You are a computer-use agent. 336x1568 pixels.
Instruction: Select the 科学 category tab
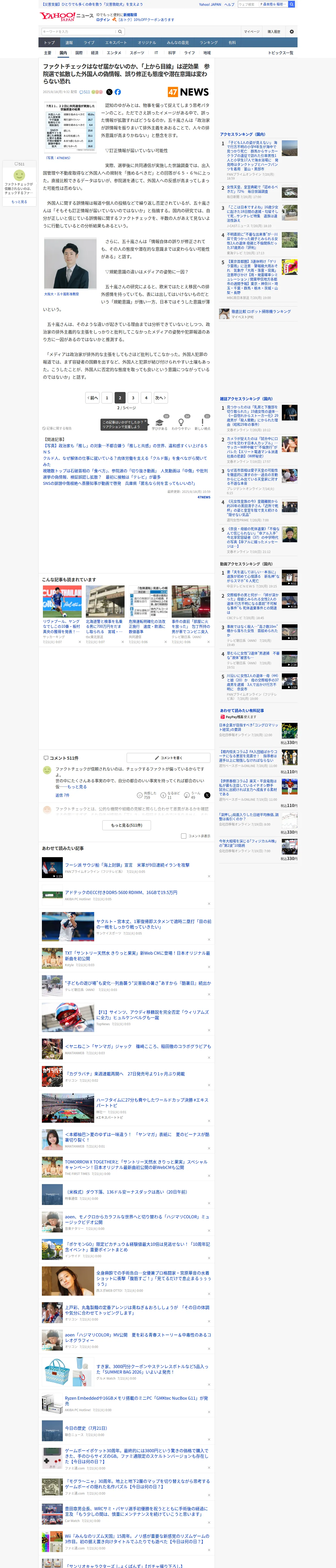(172, 53)
